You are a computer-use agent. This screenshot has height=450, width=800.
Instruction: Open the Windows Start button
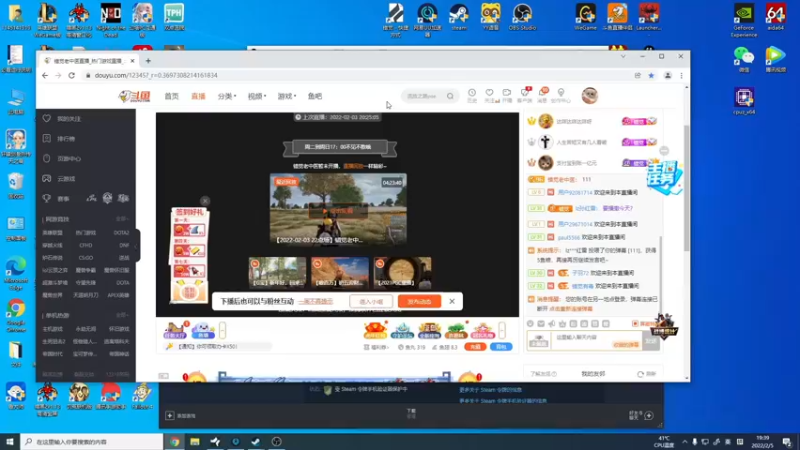click(10, 442)
